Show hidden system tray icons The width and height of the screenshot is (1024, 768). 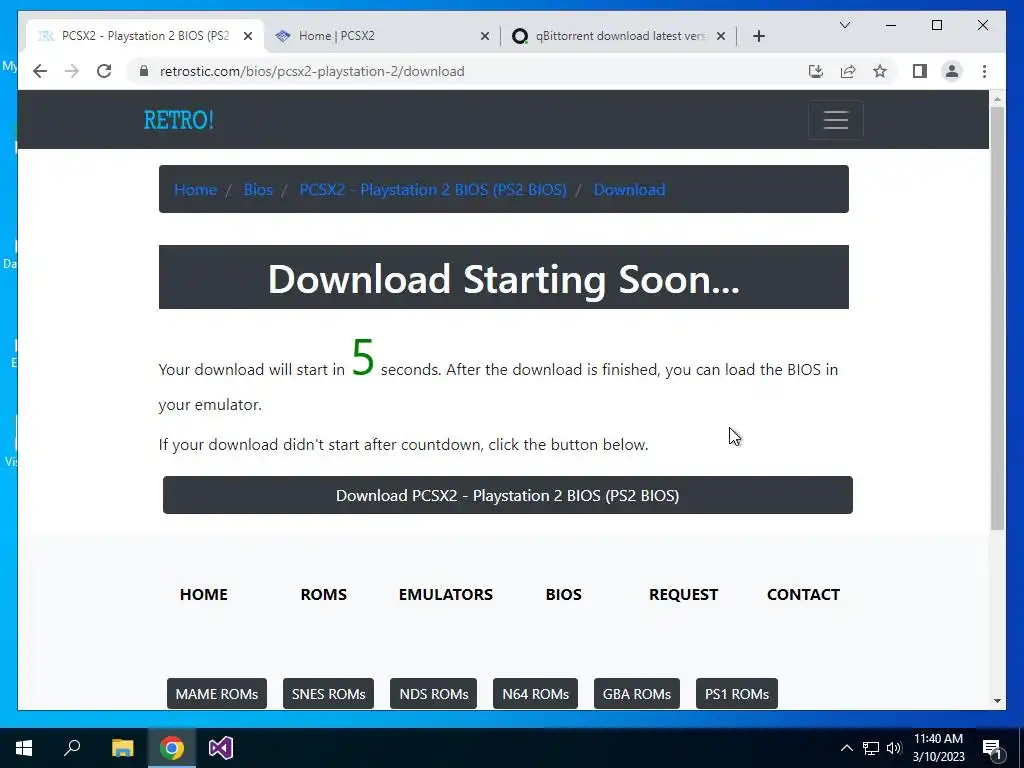coord(846,748)
